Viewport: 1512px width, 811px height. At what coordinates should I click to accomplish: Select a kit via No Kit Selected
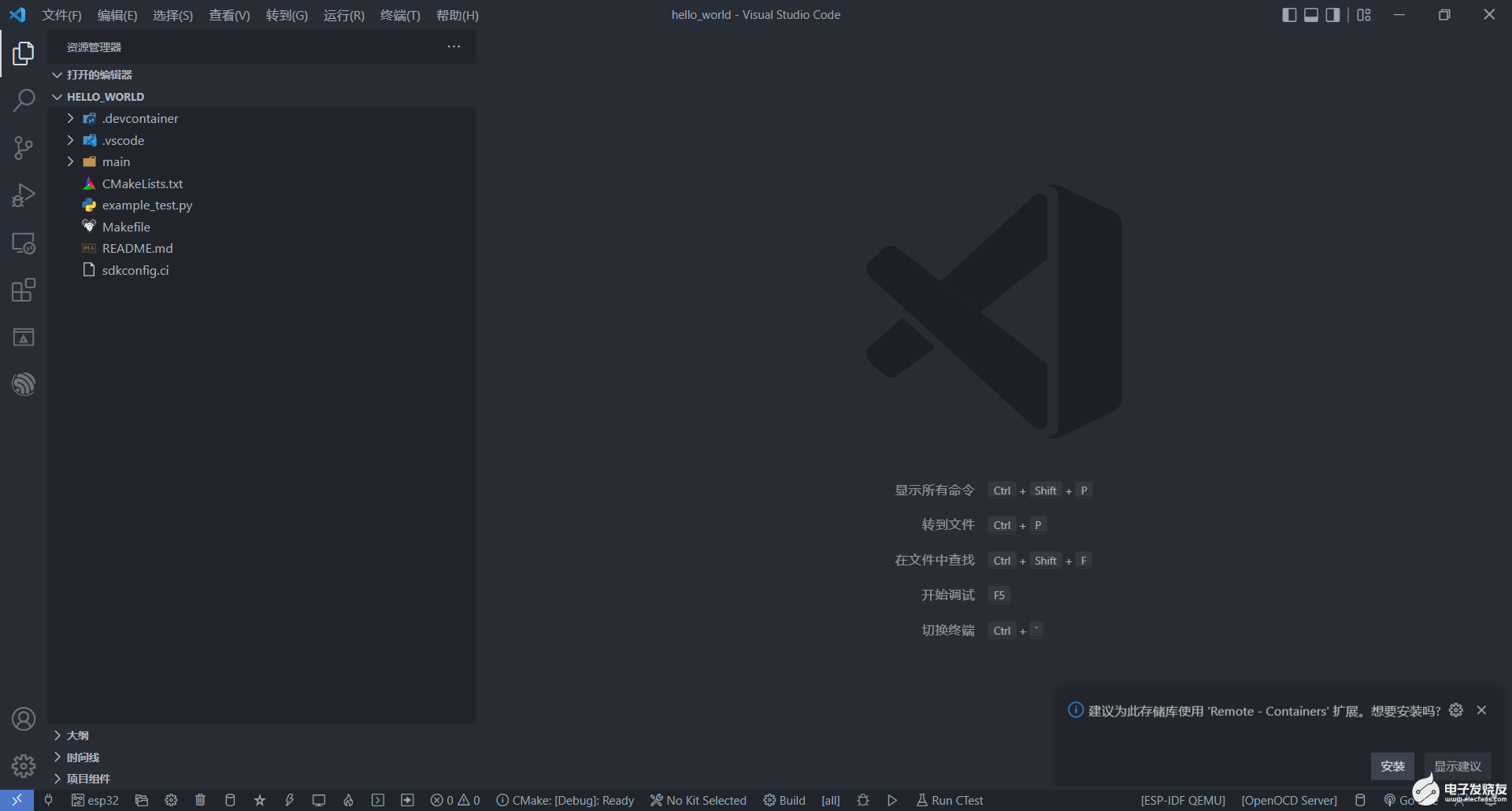point(699,800)
